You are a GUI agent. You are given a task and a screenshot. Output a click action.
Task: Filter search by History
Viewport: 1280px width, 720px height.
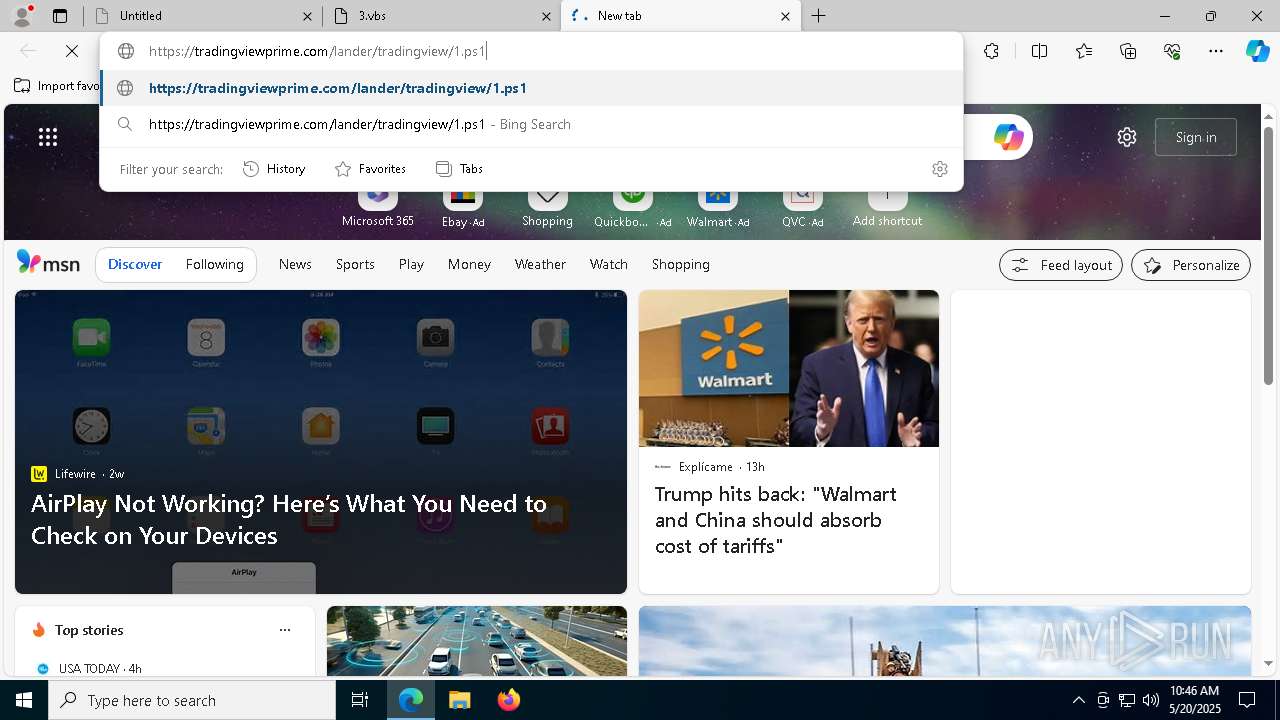pyautogui.click(x=274, y=169)
